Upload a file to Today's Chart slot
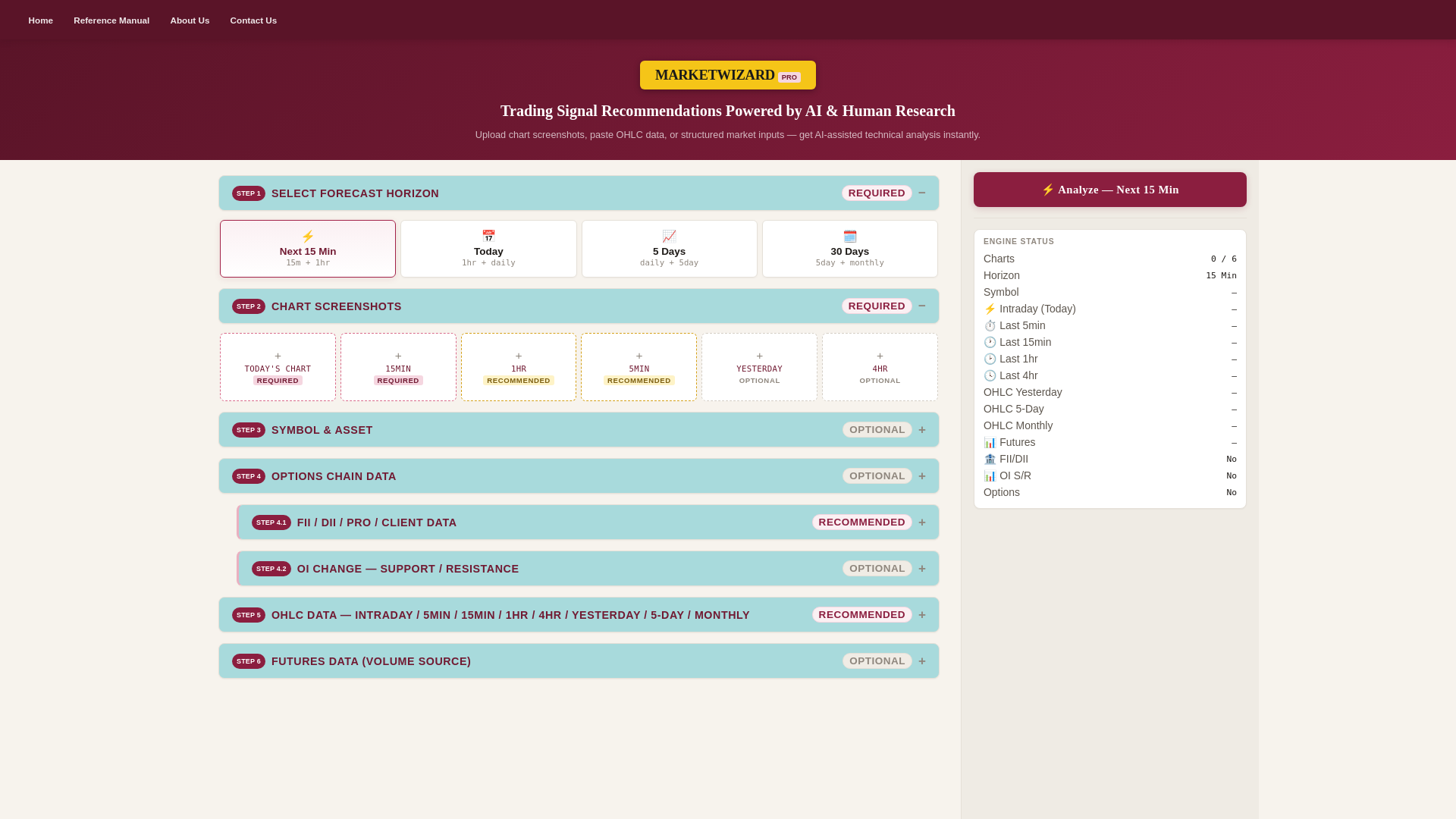 (x=278, y=367)
